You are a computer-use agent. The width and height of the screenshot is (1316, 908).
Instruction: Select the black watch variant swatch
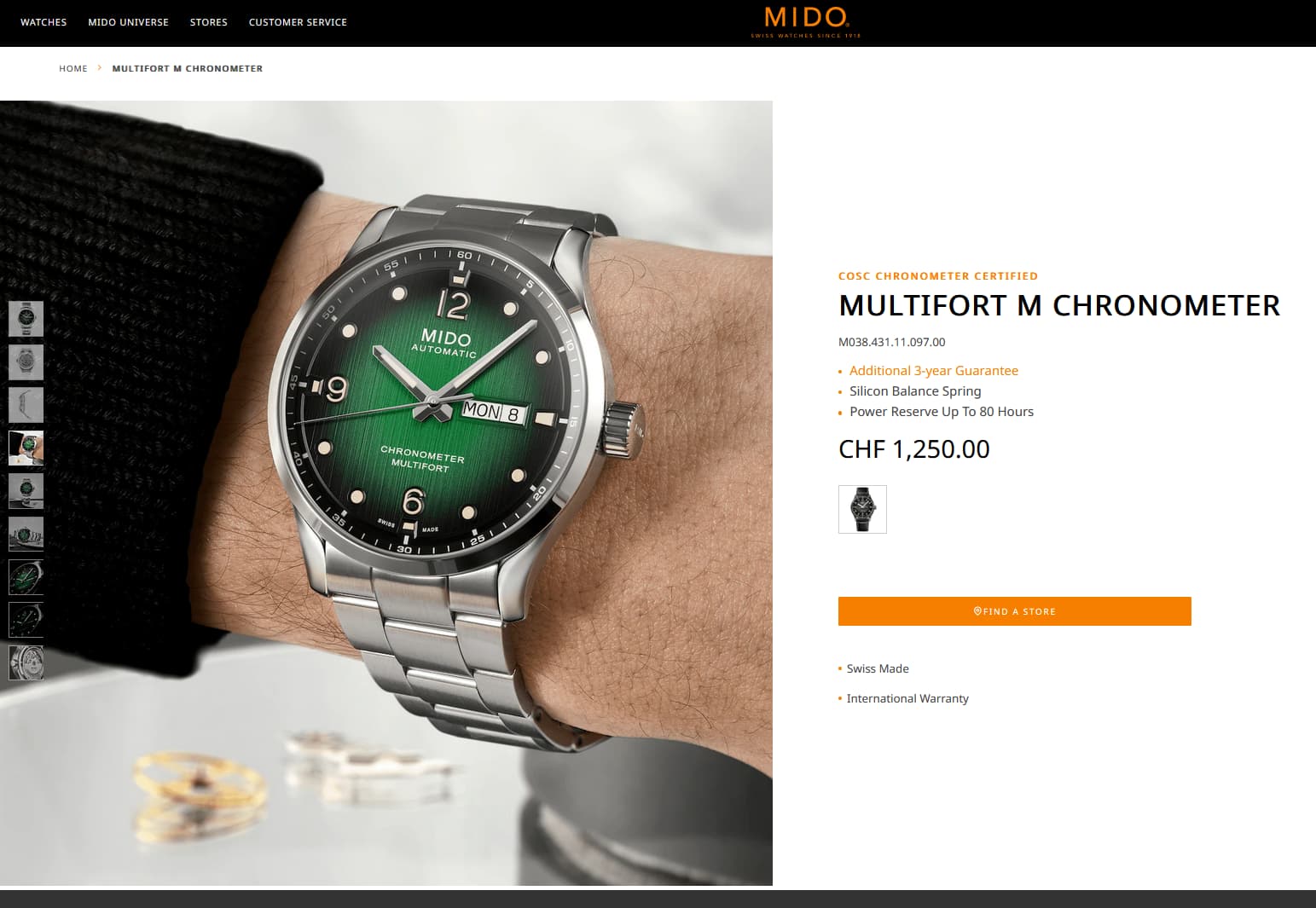pyautogui.click(x=862, y=509)
